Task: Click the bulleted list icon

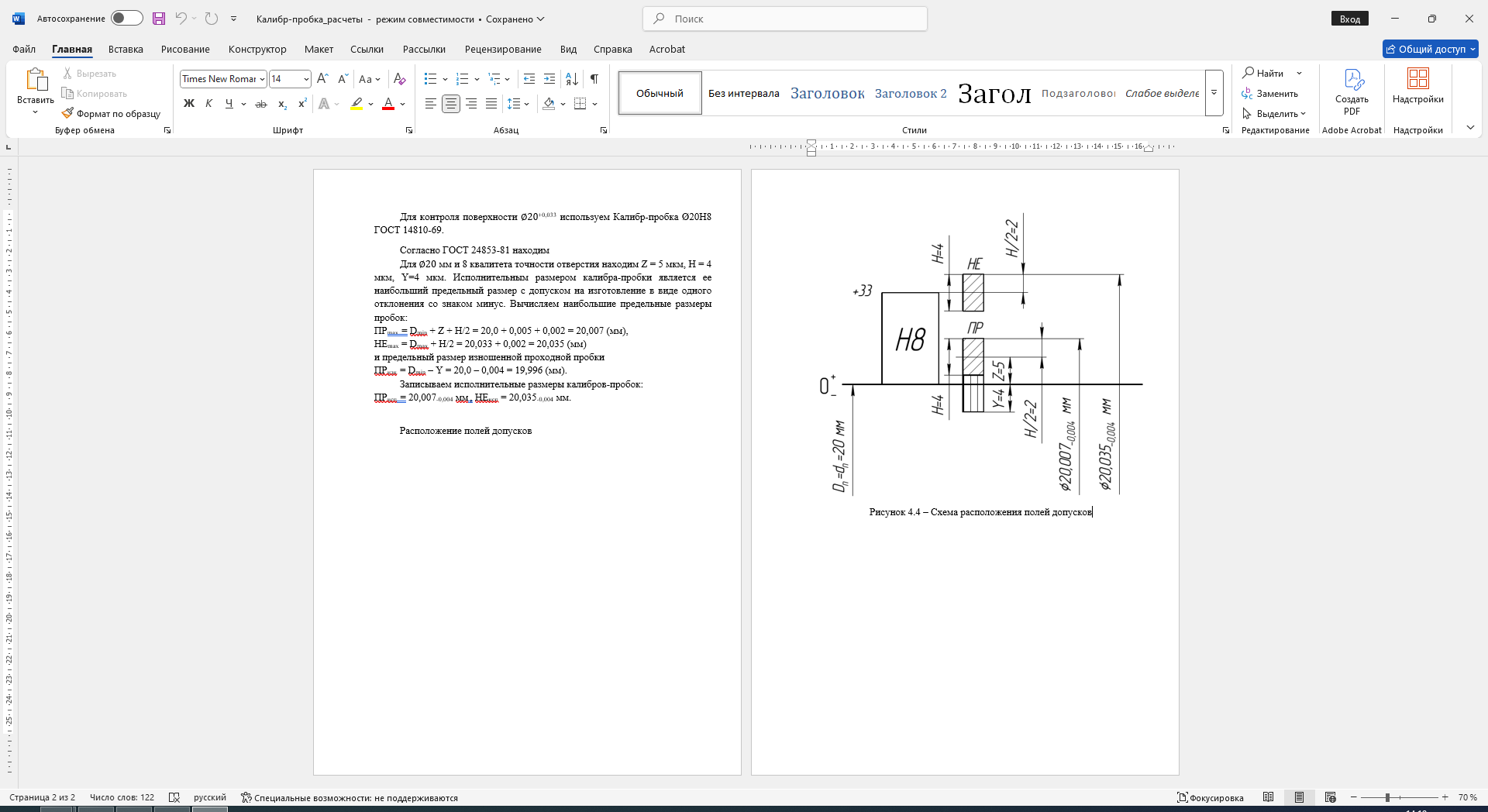Action: [431, 78]
